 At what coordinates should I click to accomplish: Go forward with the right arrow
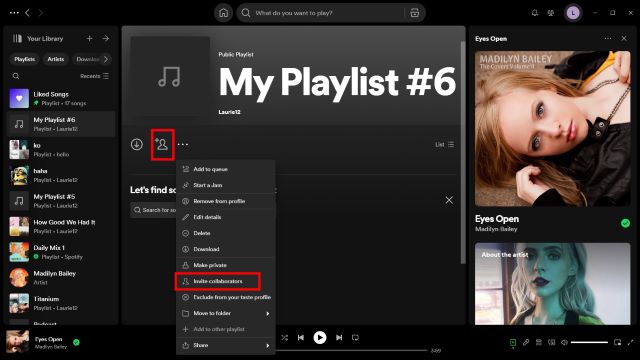tap(40, 13)
